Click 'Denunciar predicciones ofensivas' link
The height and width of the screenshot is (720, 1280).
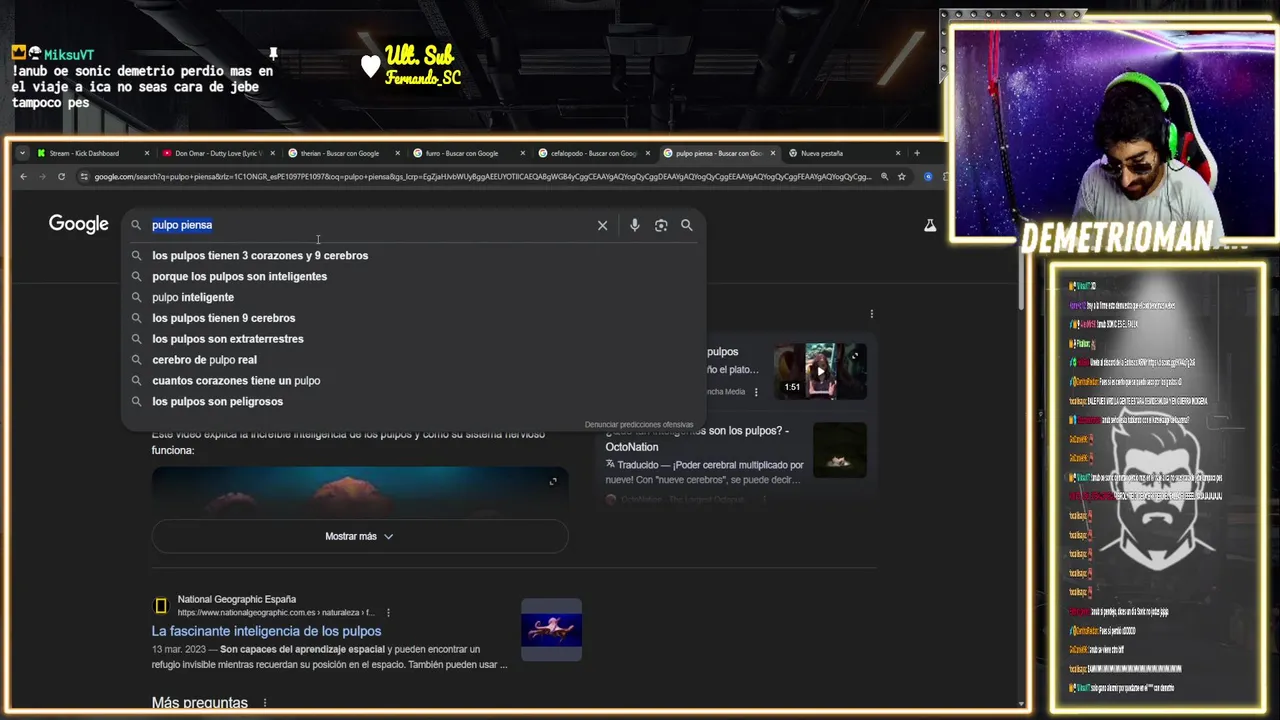coord(639,424)
